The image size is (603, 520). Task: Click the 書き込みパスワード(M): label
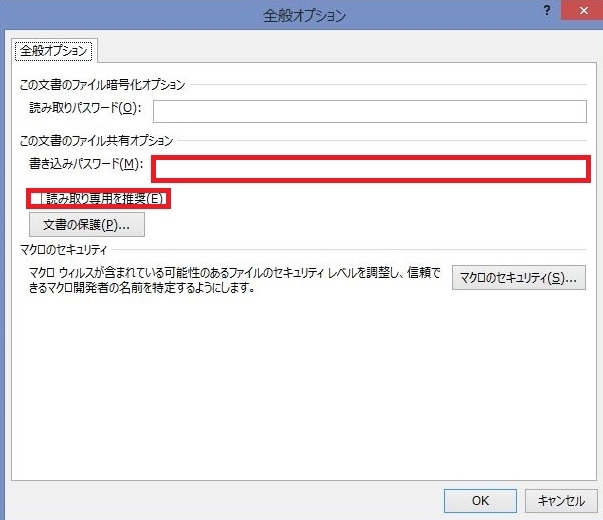click(x=87, y=163)
